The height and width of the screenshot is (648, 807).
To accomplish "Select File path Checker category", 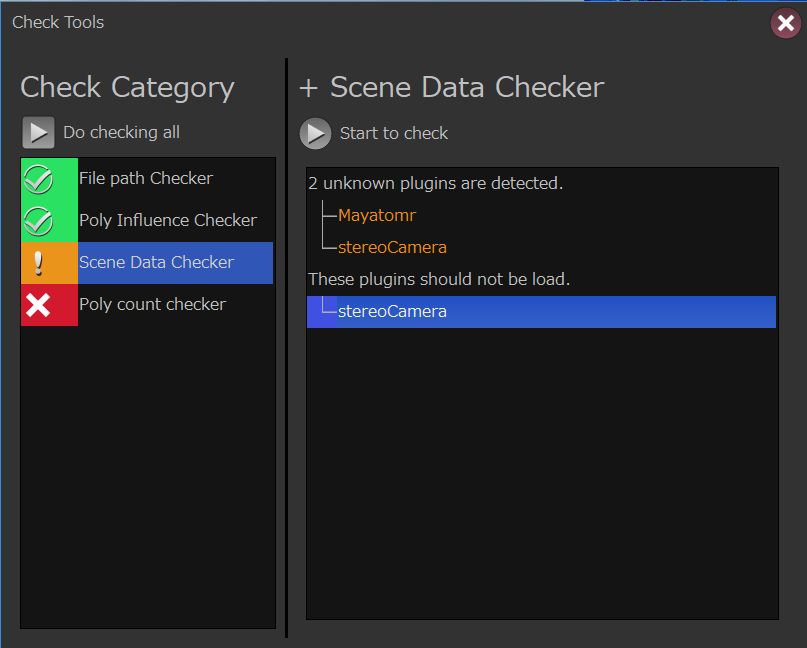I will point(146,179).
